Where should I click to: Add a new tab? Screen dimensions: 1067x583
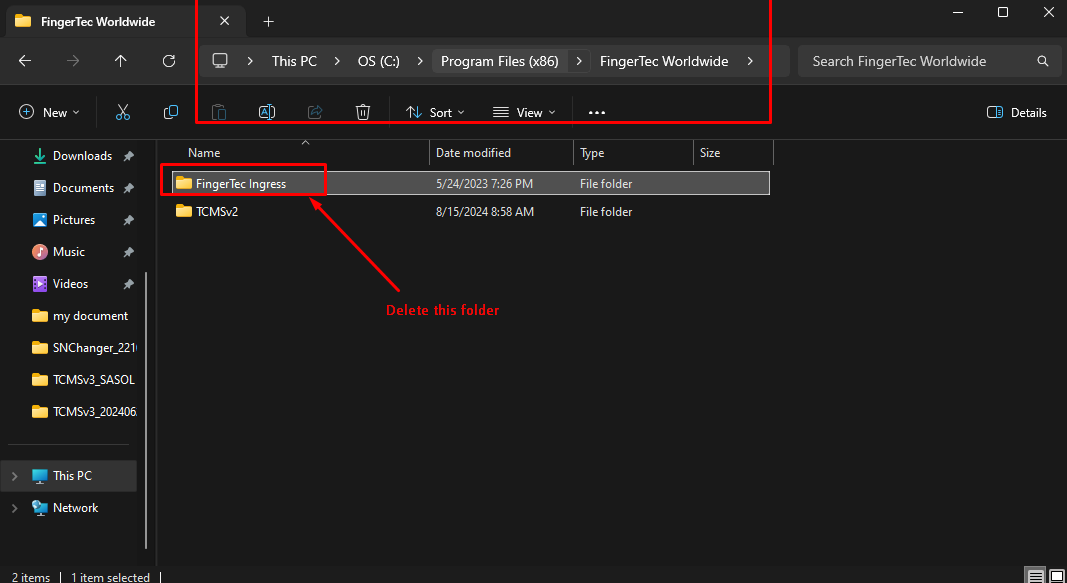point(268,22)
